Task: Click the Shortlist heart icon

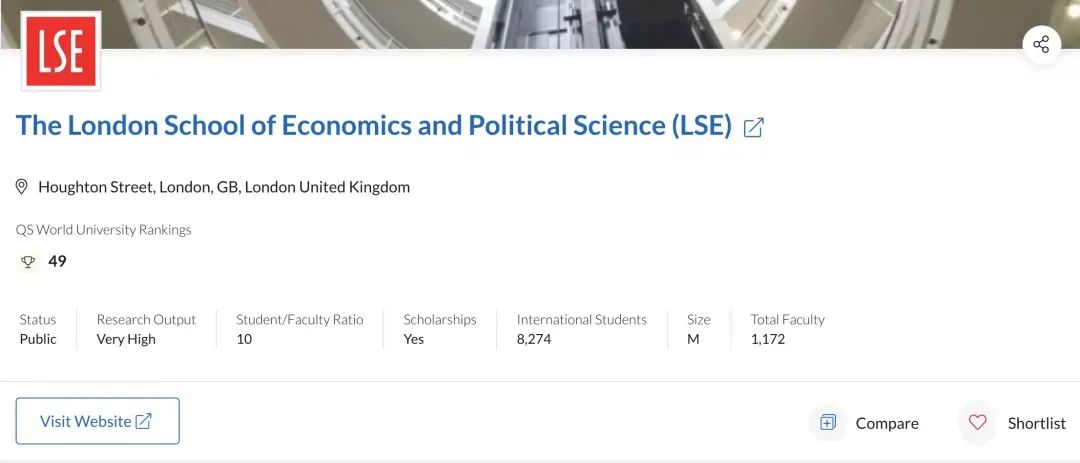Action: click(x=977, y=422)
